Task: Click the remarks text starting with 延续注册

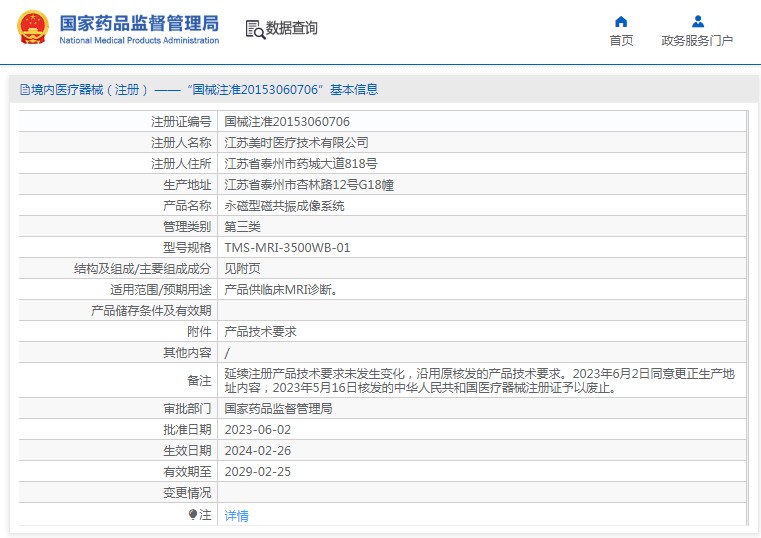Action: point(480,381)
